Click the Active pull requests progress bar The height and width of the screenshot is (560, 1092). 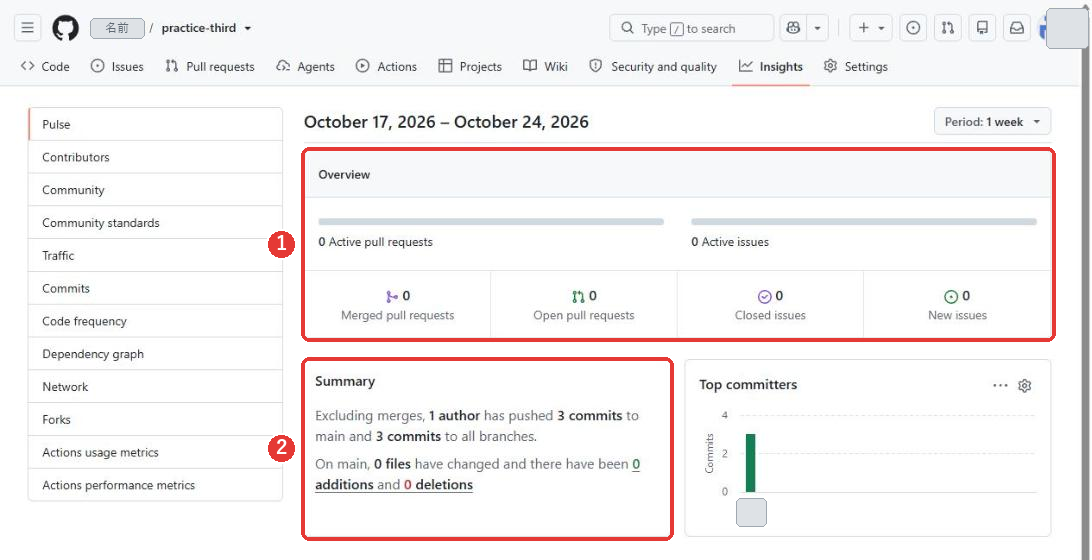491,221
